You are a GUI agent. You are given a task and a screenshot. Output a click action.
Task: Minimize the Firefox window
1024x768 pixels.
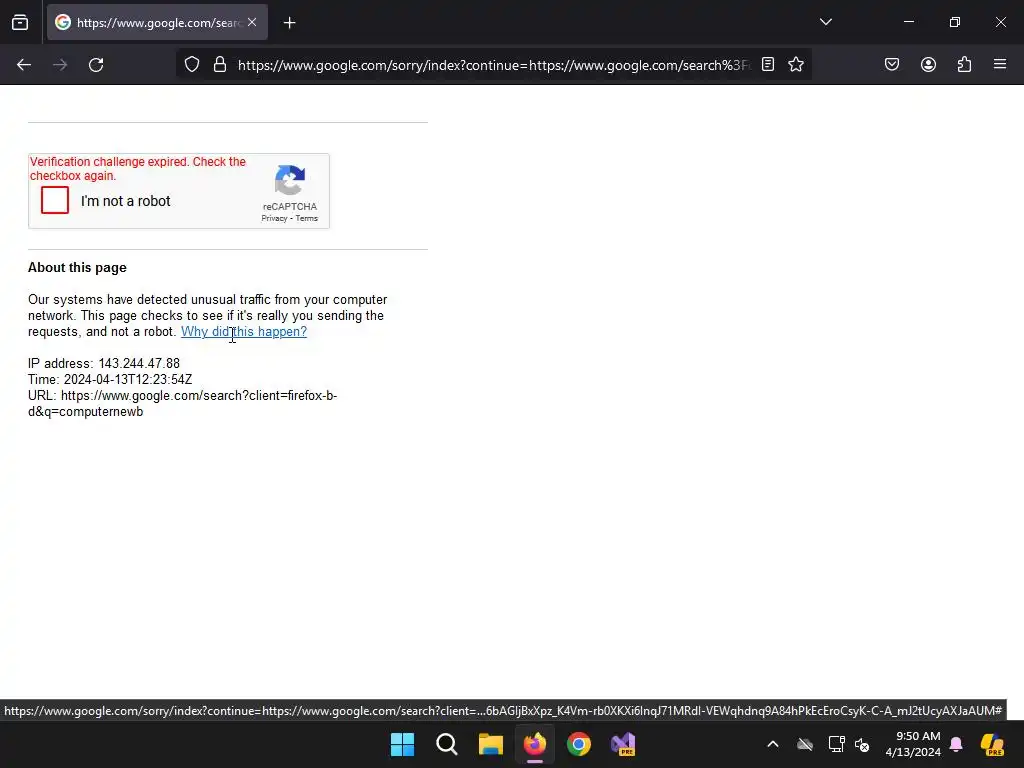coord(908,22)
